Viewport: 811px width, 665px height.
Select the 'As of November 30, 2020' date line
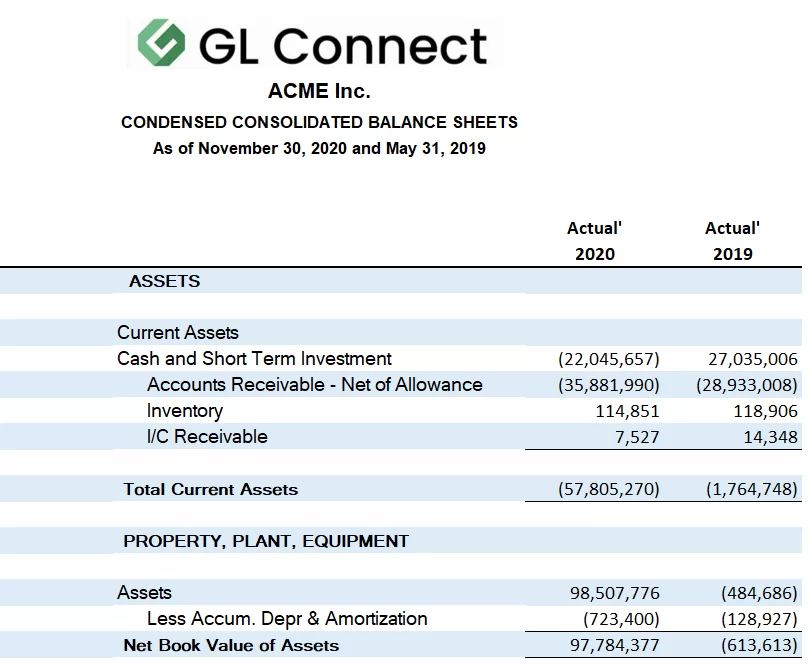coord(319,149)
